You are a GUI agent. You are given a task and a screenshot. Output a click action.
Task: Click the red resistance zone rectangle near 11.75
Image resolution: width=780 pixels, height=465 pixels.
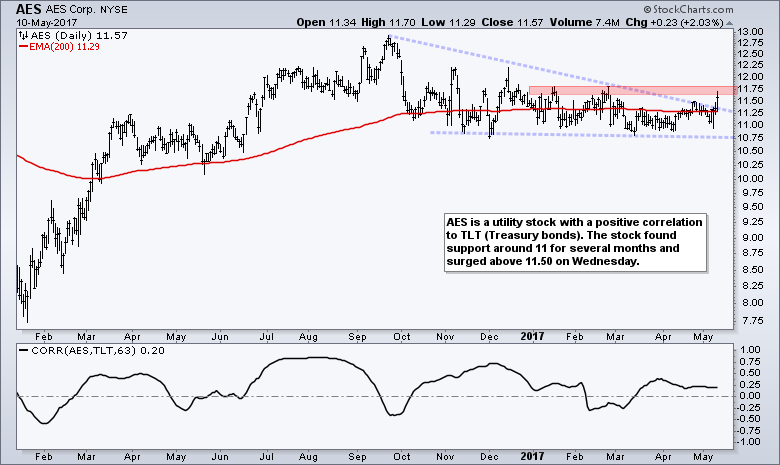coord(633,91)
